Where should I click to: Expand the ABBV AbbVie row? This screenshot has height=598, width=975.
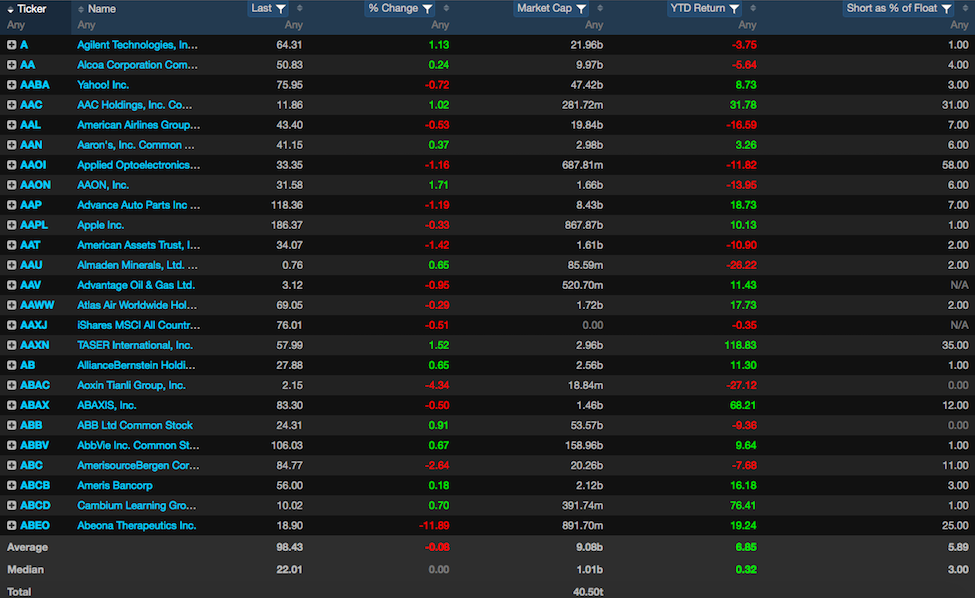click(x=11, y=445)
